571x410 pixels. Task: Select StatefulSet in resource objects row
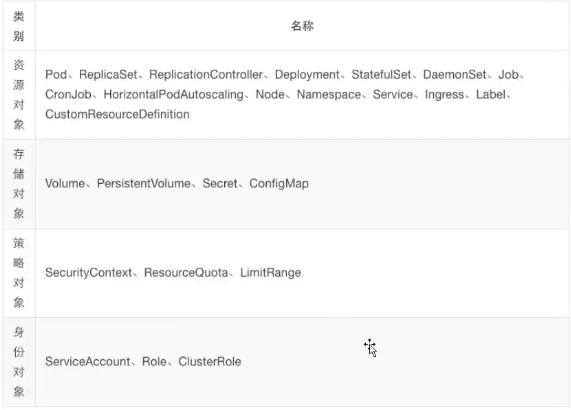click(x=381, y=75)
